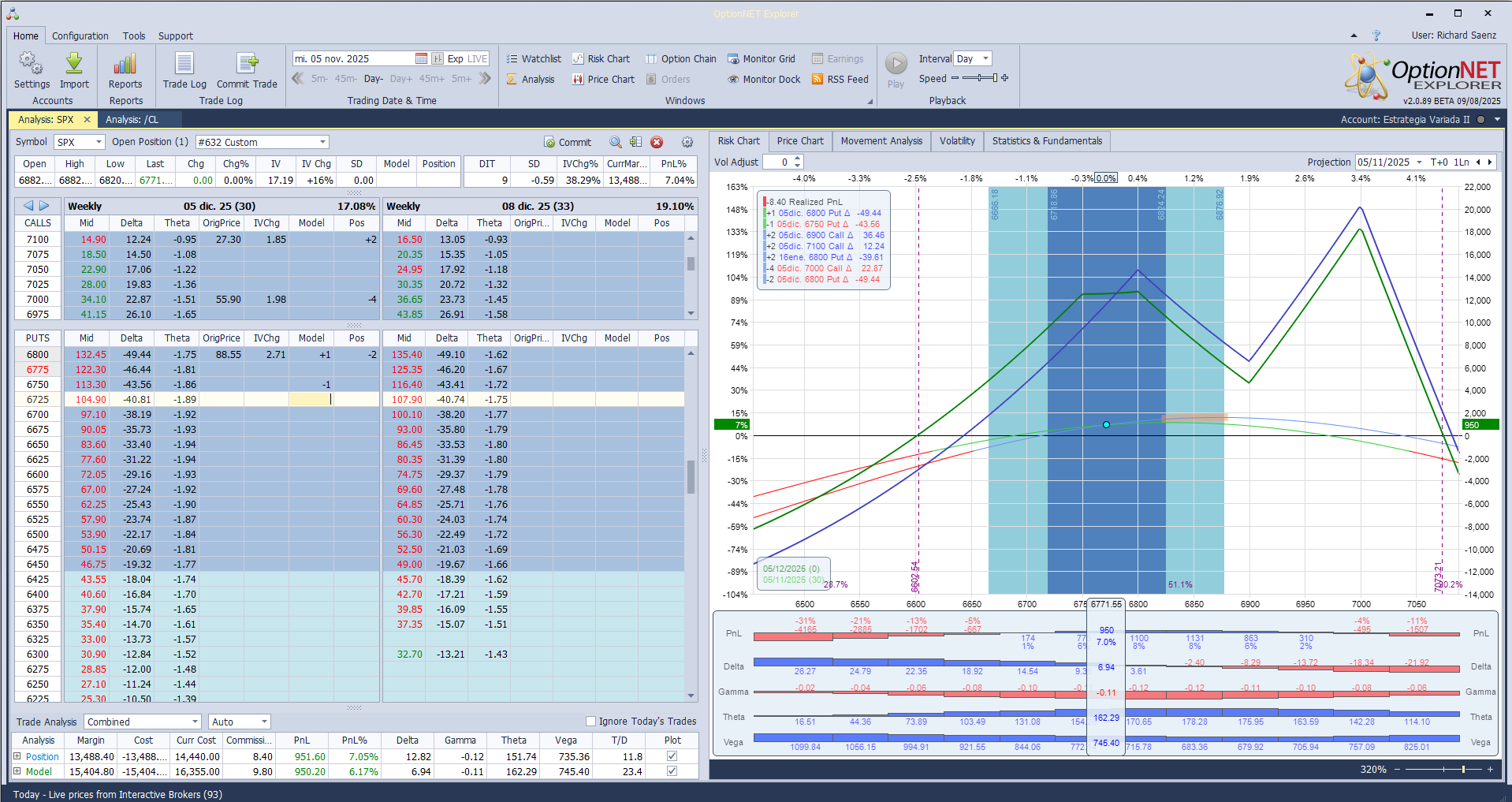Open the Risk Chart window from ribbon
Screen dimensions: 1512x802
coord(601,58)
